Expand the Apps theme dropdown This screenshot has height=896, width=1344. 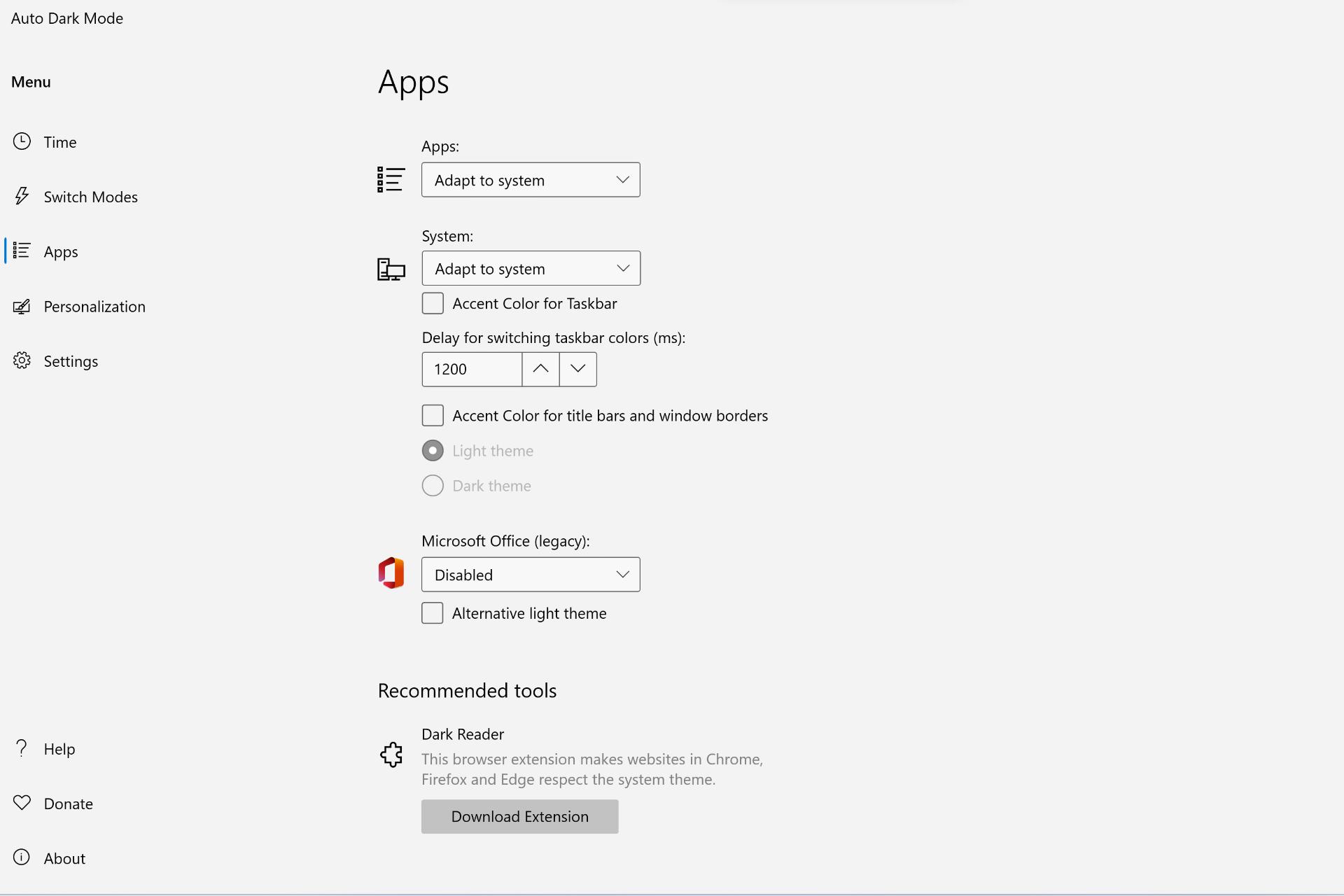(x=531, y=180)
